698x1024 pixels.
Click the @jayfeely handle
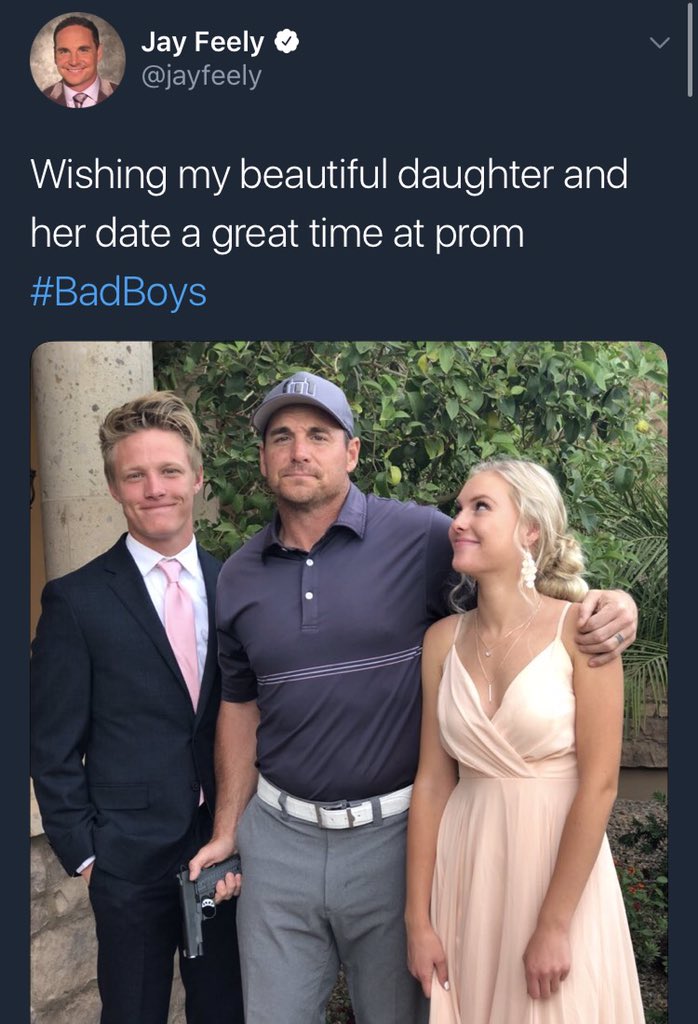(x=201, y=76)
